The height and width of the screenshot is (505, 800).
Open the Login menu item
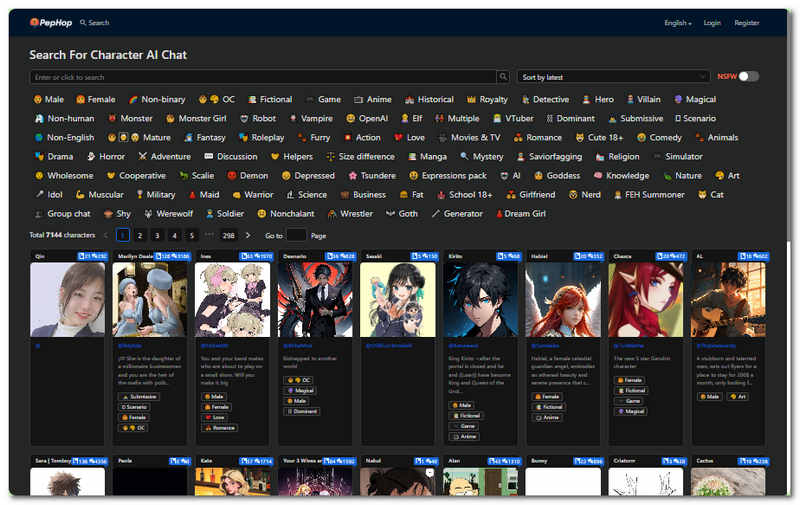[x=712, y=22]
